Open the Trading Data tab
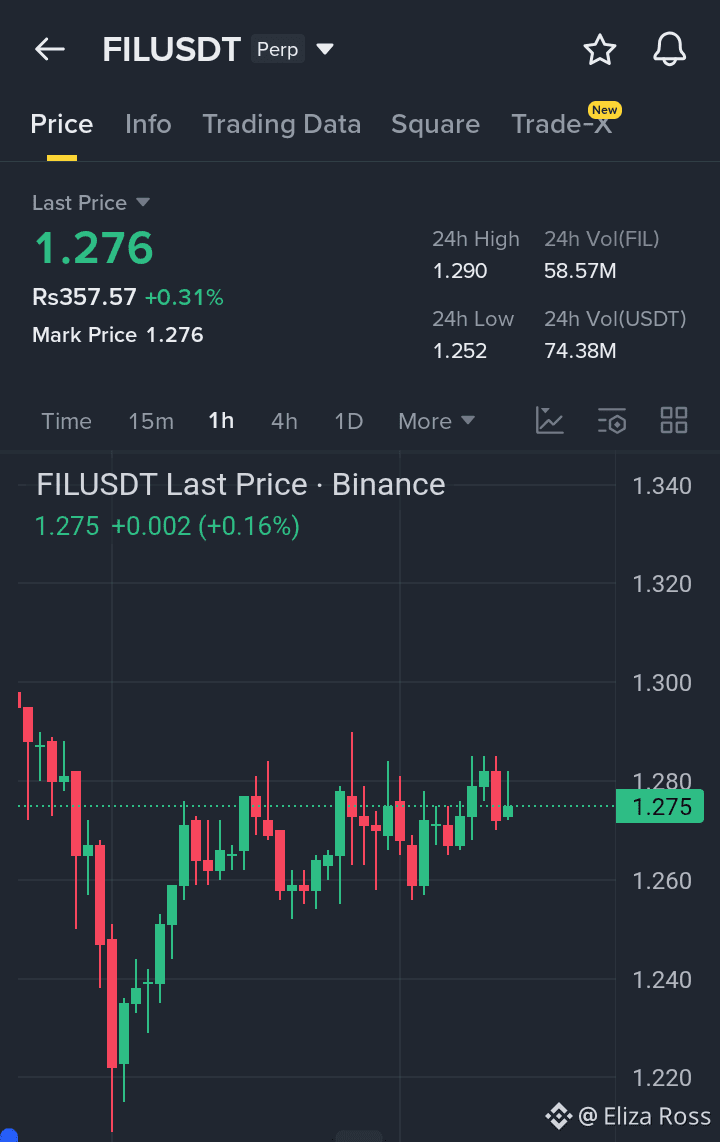Viewport: 720px width, 1142px height. [281, 124]
